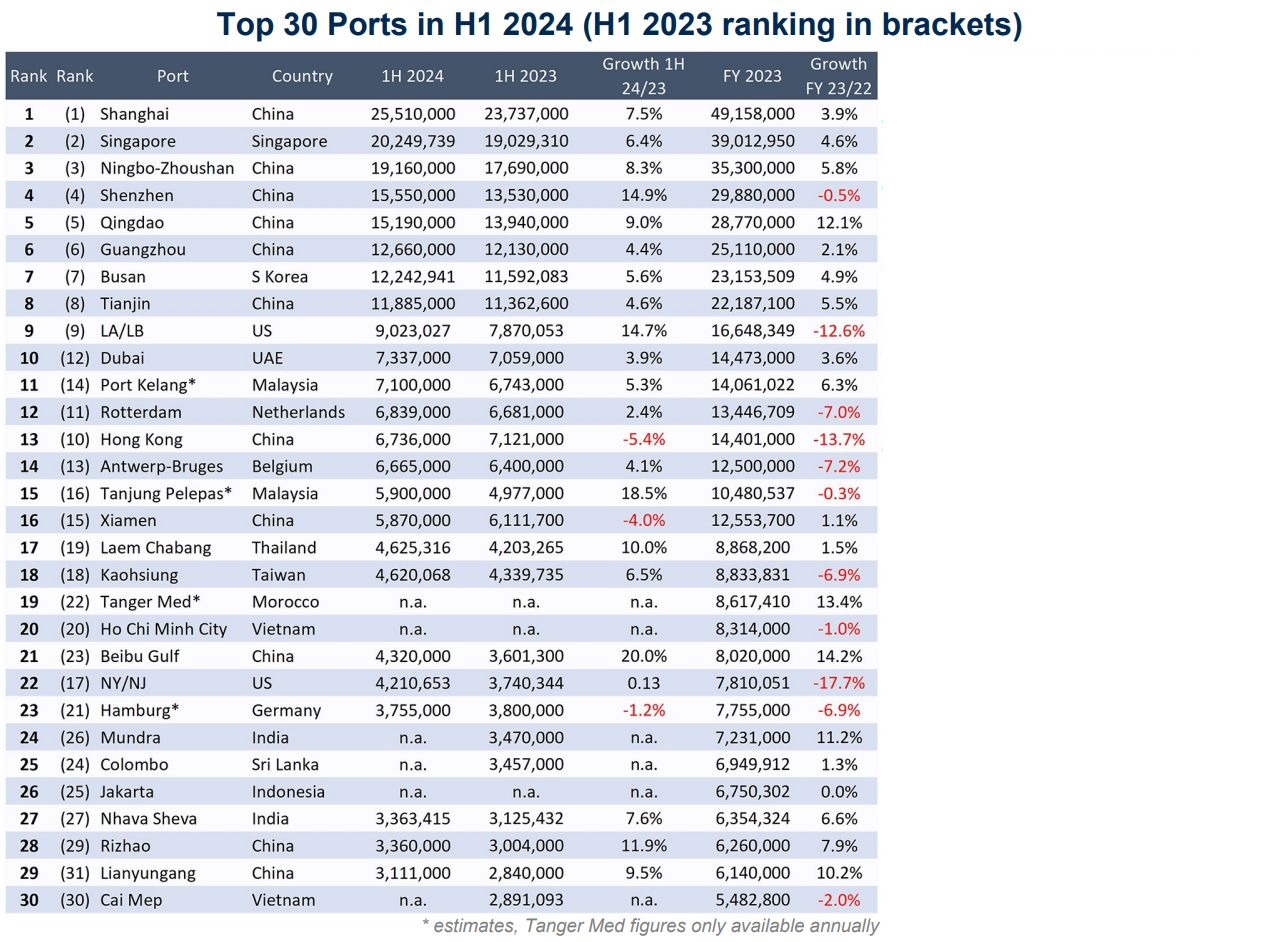
Task: Select the "Jakarta" port name
Action: pos(127,791)
